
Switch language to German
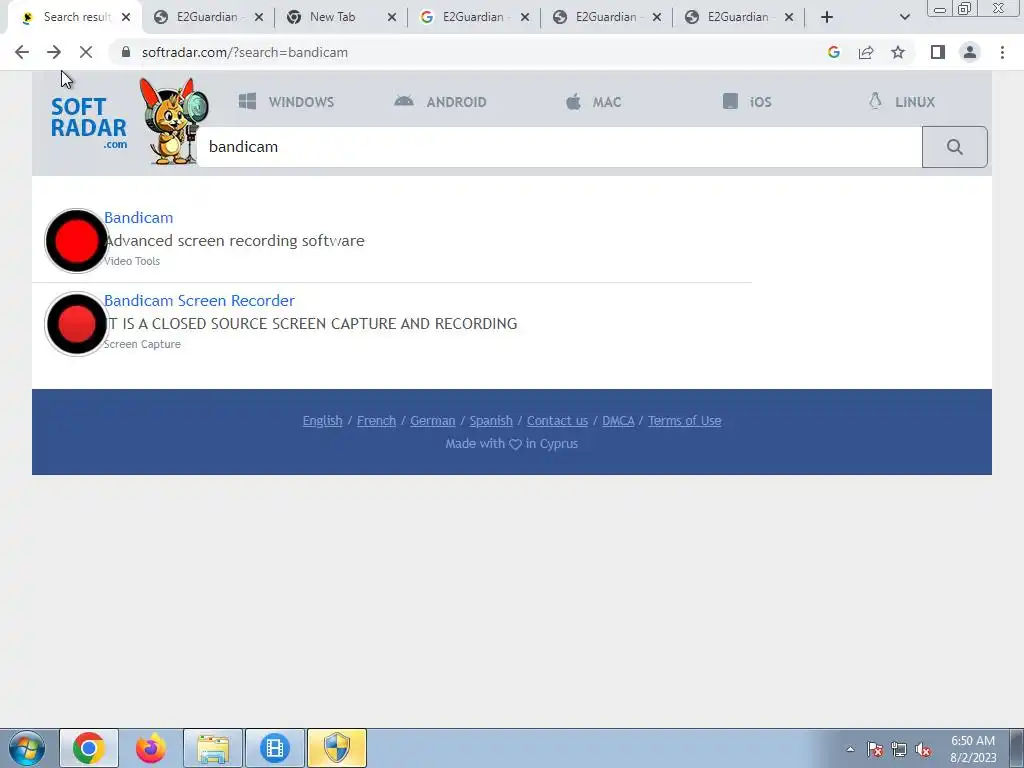432,421
